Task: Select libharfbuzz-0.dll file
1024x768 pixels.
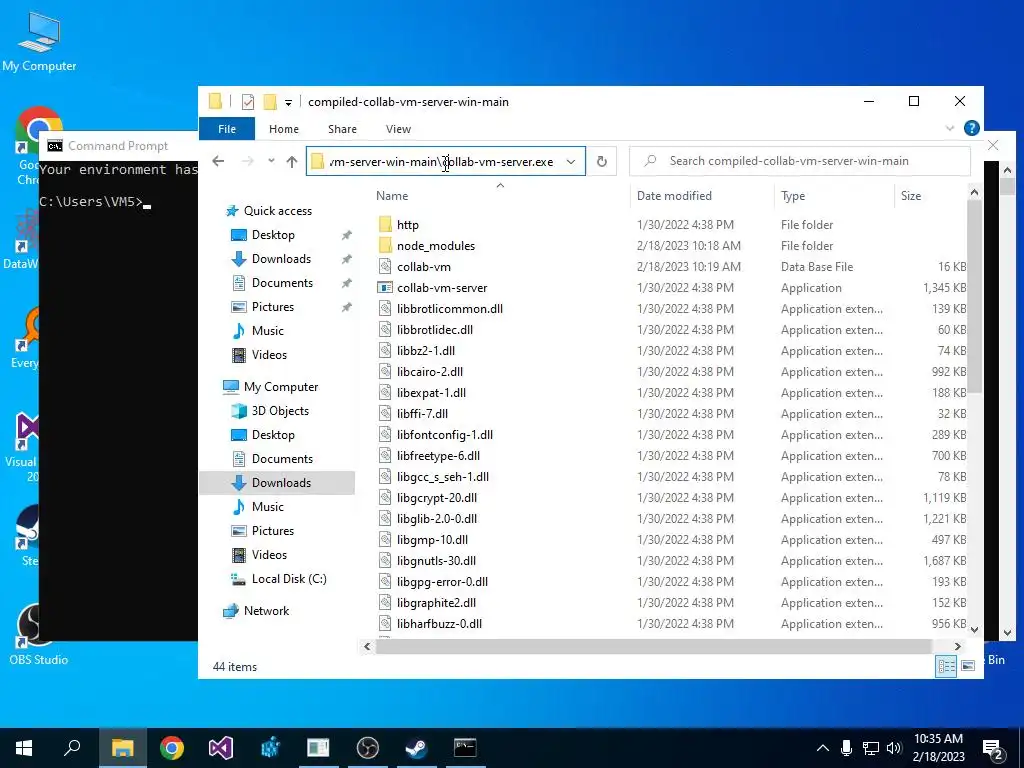Action: pos(439,624)
